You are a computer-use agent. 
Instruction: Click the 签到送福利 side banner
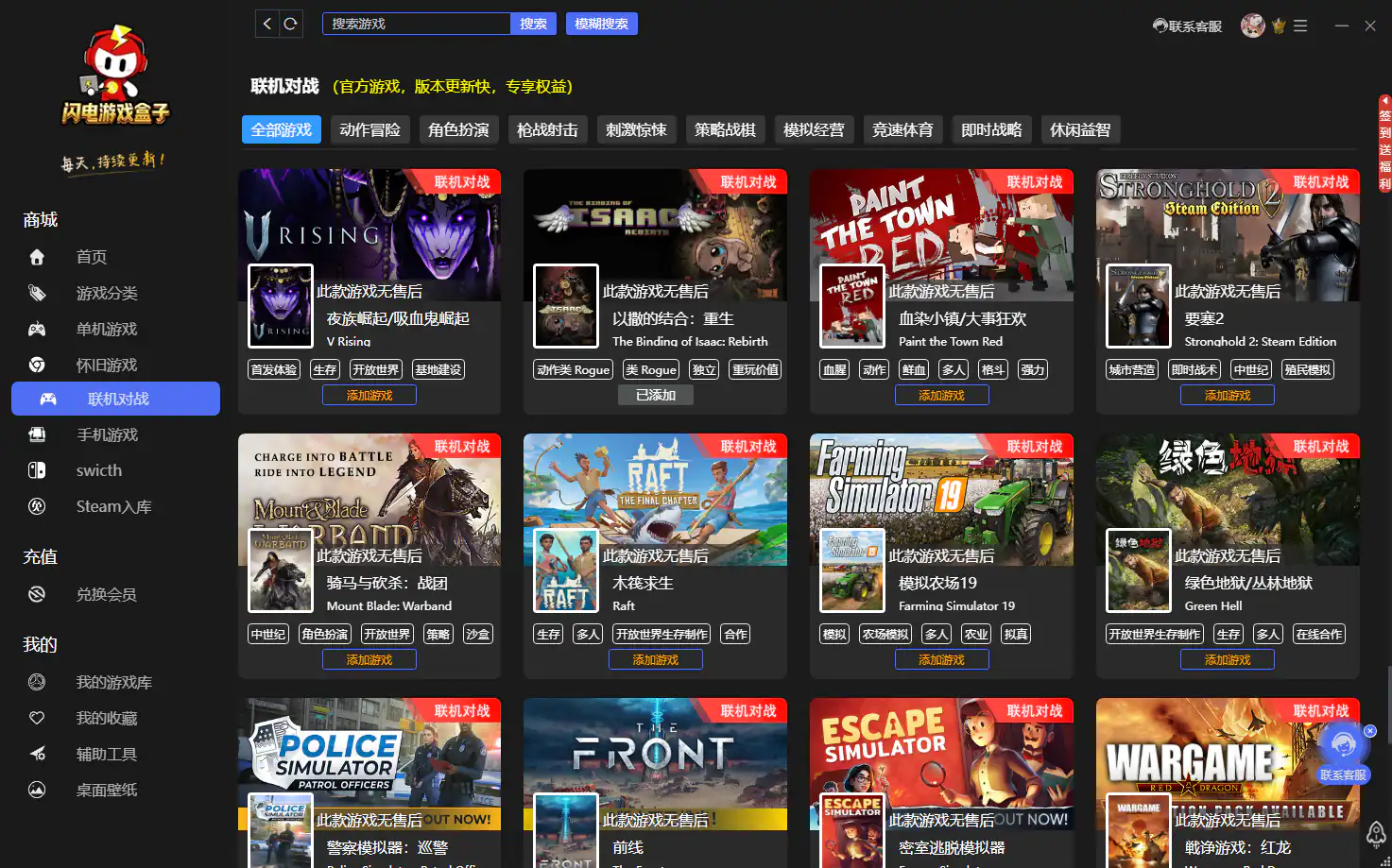(x=1384, y=144)
